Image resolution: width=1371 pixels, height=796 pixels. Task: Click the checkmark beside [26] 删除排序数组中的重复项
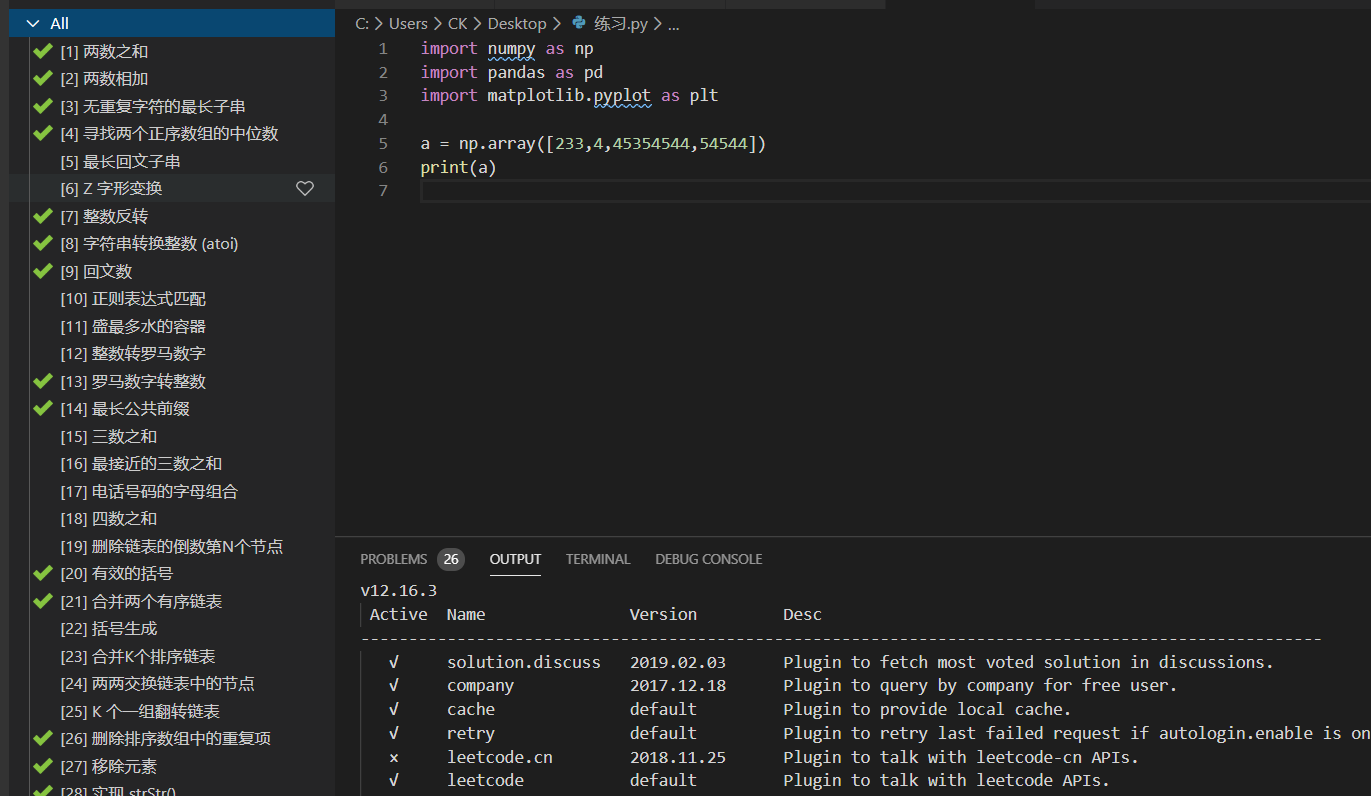(43, 738)
